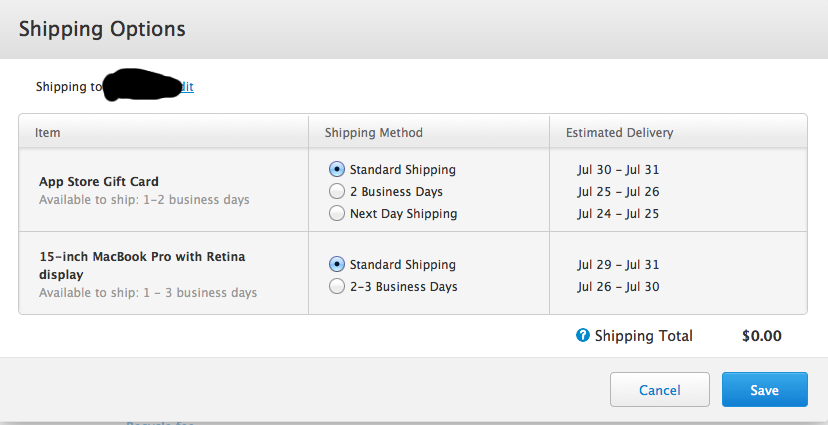Open the Edit link next to Shipping to
The image size is (828, 425).
tap(187, 87)
